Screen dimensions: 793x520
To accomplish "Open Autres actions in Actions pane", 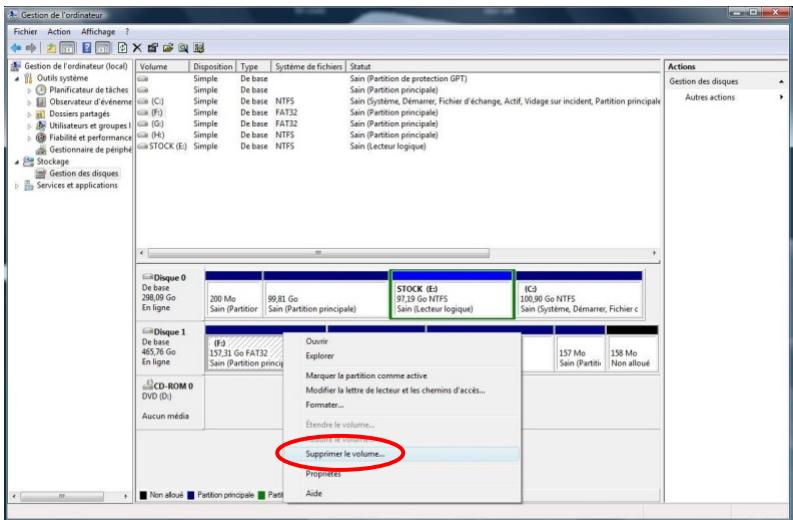I will tap(726, 97).
